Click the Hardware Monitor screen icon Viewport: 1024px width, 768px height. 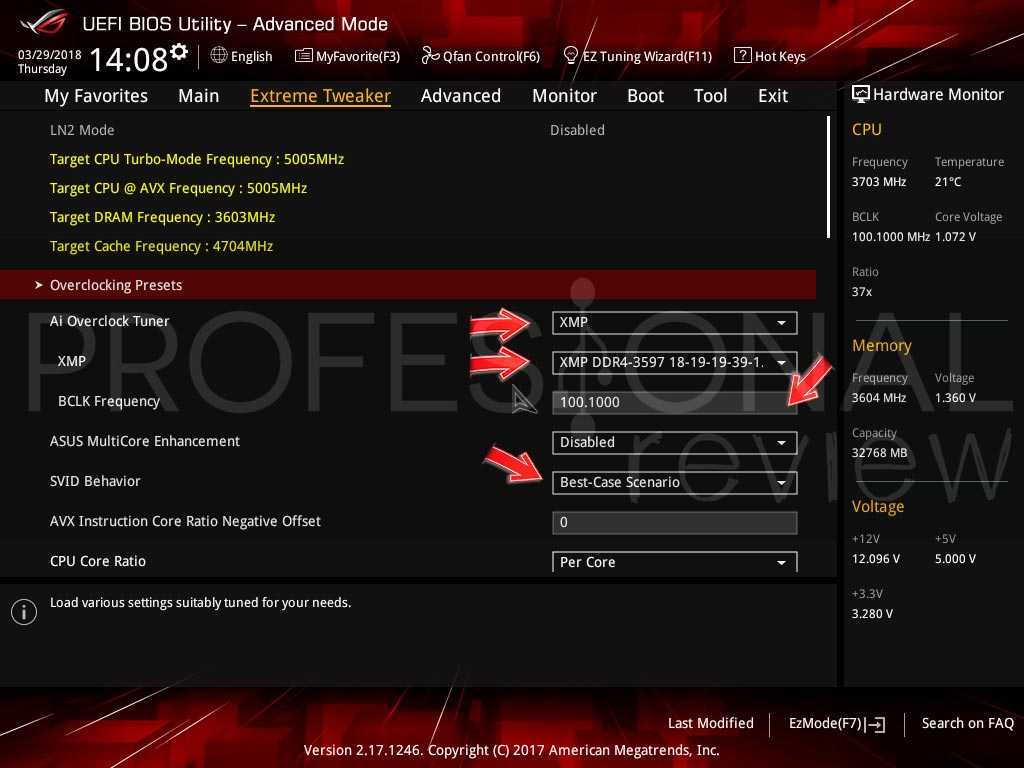pos(861,94)
